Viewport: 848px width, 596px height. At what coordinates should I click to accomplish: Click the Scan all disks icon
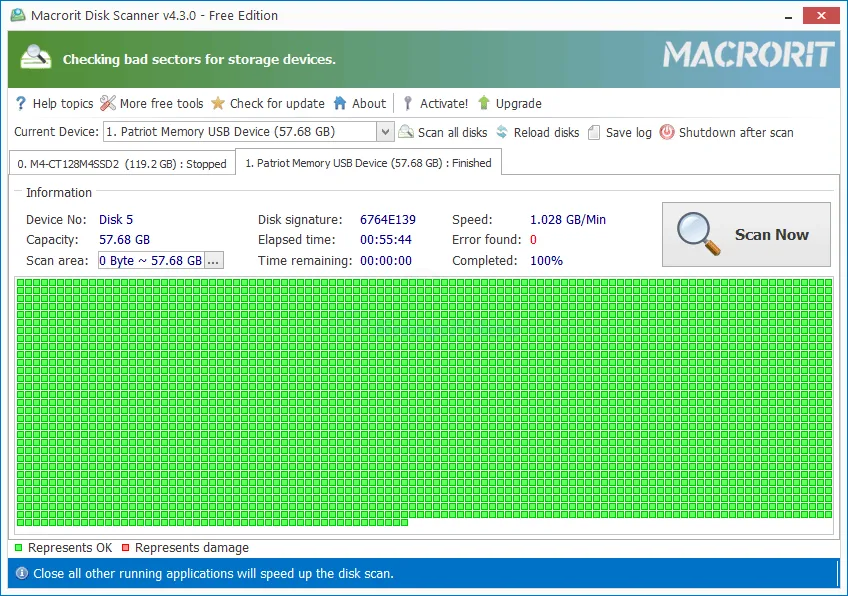pyautogui.click(x=406, y=131)
